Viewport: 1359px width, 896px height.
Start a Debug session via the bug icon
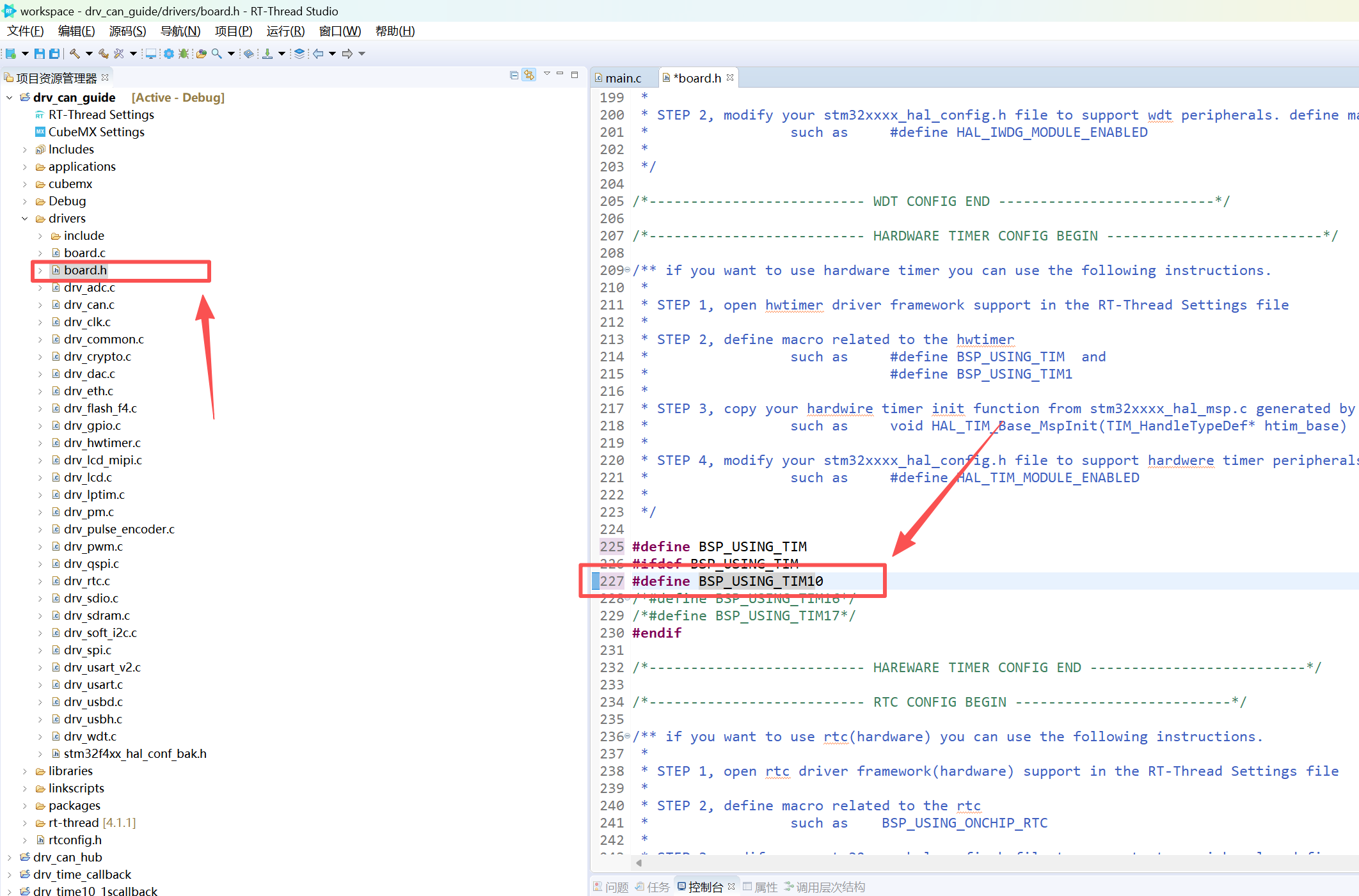pyautogui.click(x=184, y=54)
